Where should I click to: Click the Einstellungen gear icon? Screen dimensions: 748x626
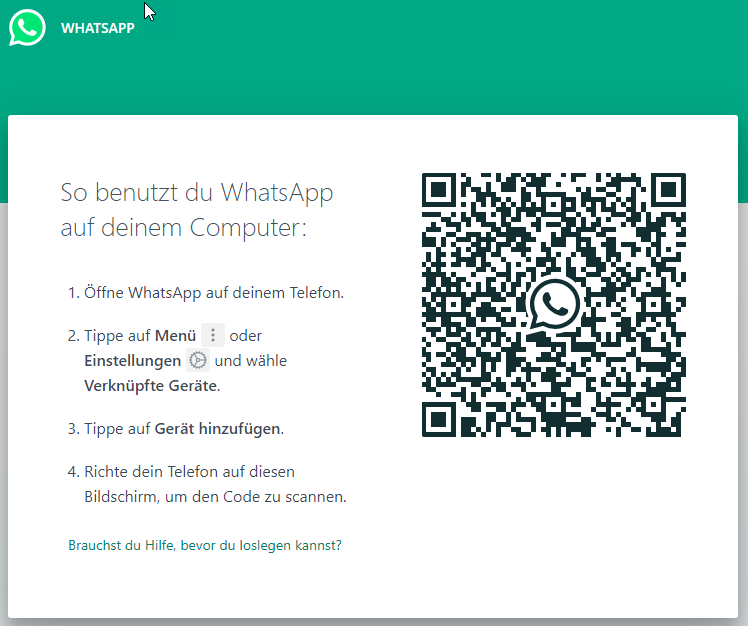coord(198,361)
